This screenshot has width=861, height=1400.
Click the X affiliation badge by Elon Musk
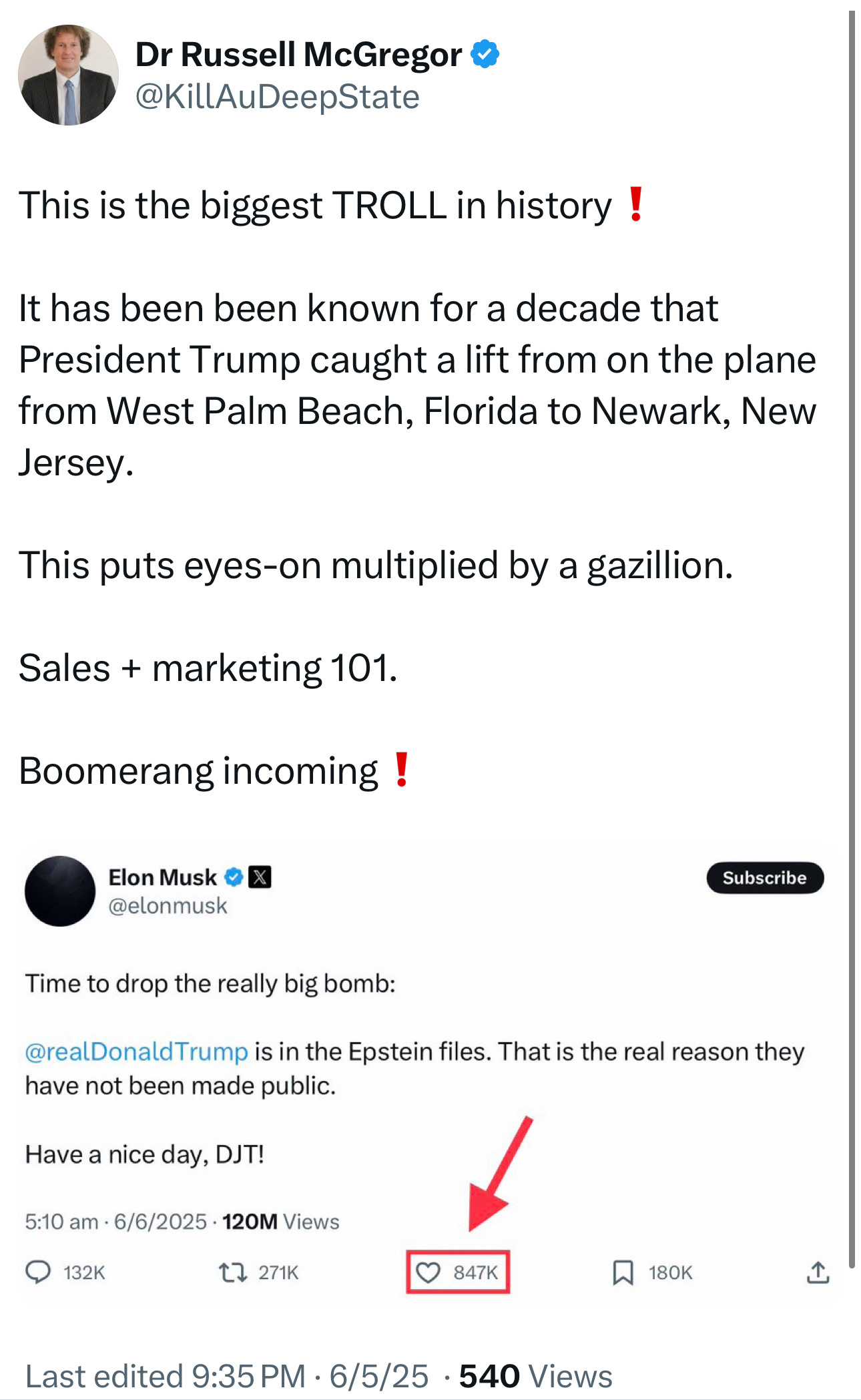tap(260, 877)
